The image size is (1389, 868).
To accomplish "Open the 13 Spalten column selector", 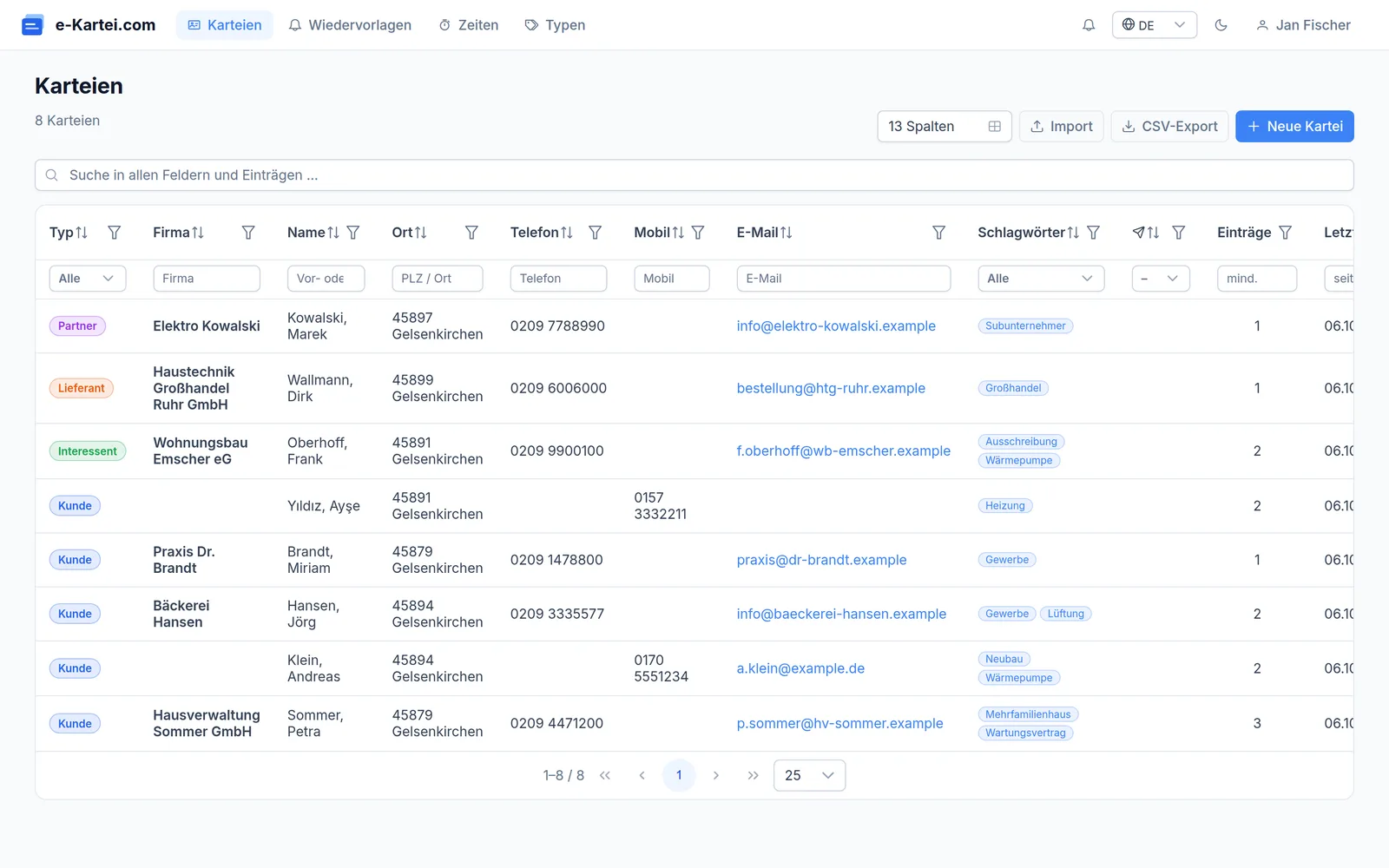I will tap(945, 127).
